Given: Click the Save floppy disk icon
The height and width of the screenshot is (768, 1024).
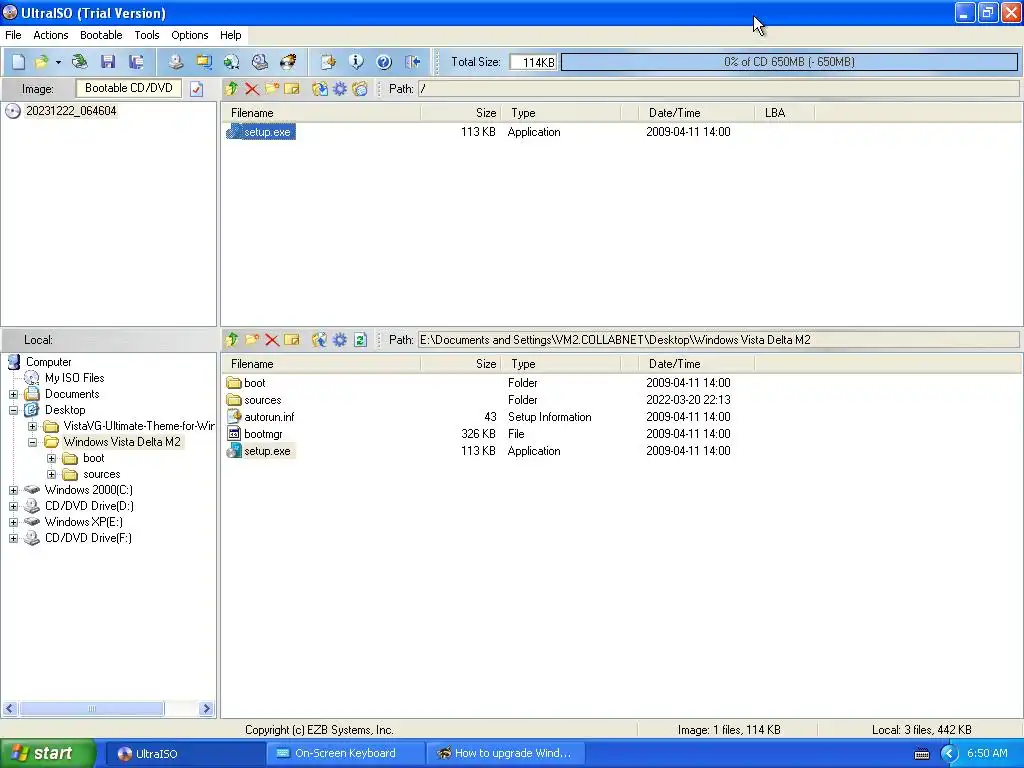Looking at the screenshot, I should (x=108, y=62).
